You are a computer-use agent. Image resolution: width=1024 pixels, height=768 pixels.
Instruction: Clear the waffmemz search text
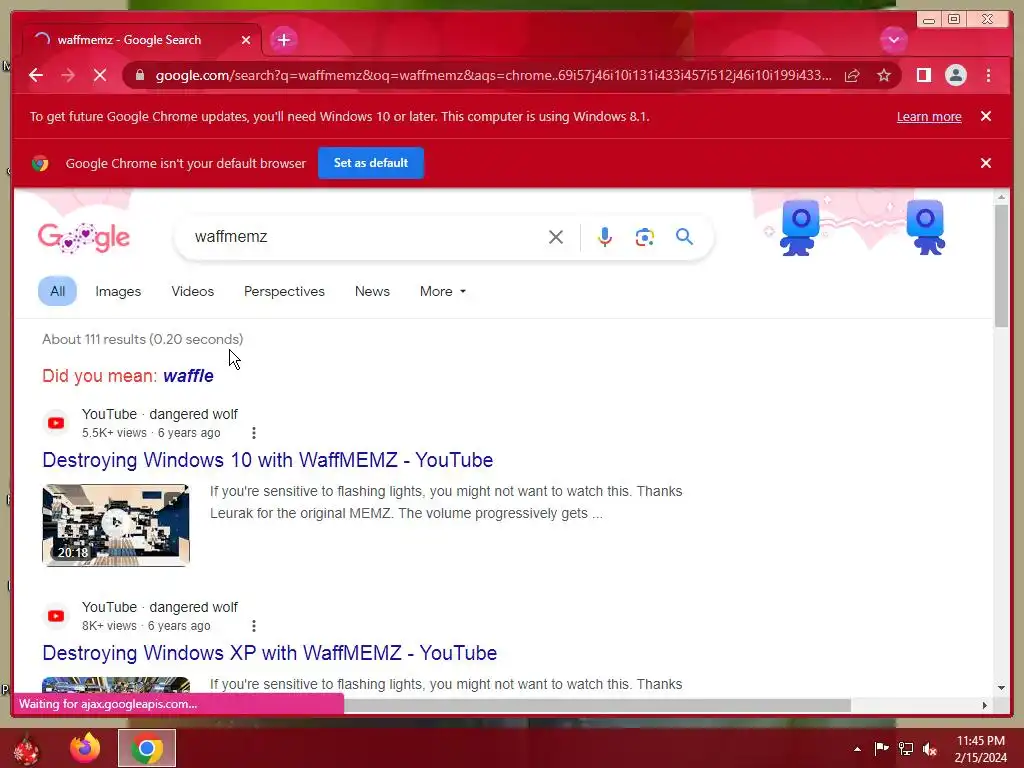click(556, 236)
